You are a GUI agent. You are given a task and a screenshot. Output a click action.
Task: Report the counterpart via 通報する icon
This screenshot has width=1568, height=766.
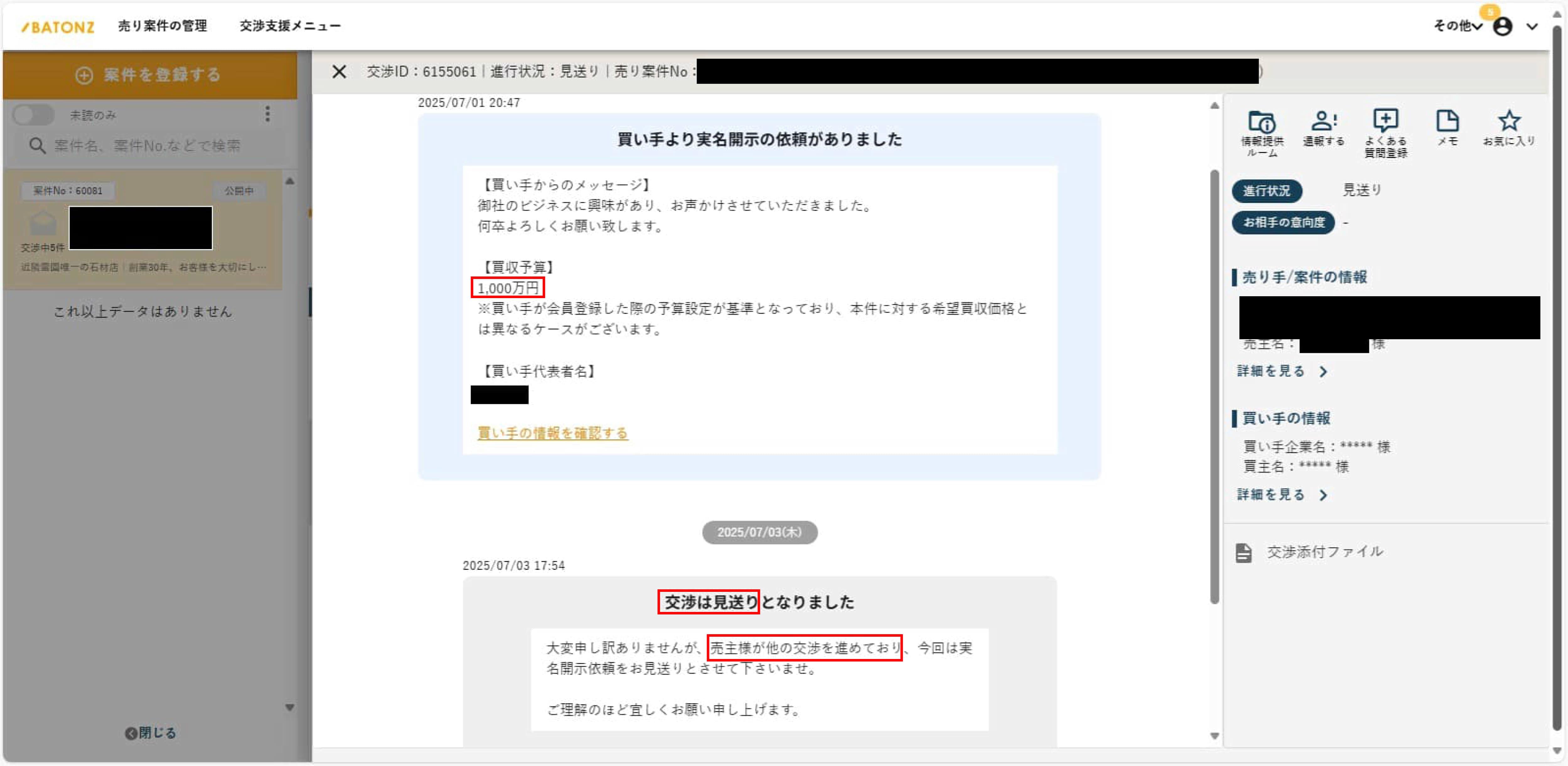click(x=1323, y=128)
